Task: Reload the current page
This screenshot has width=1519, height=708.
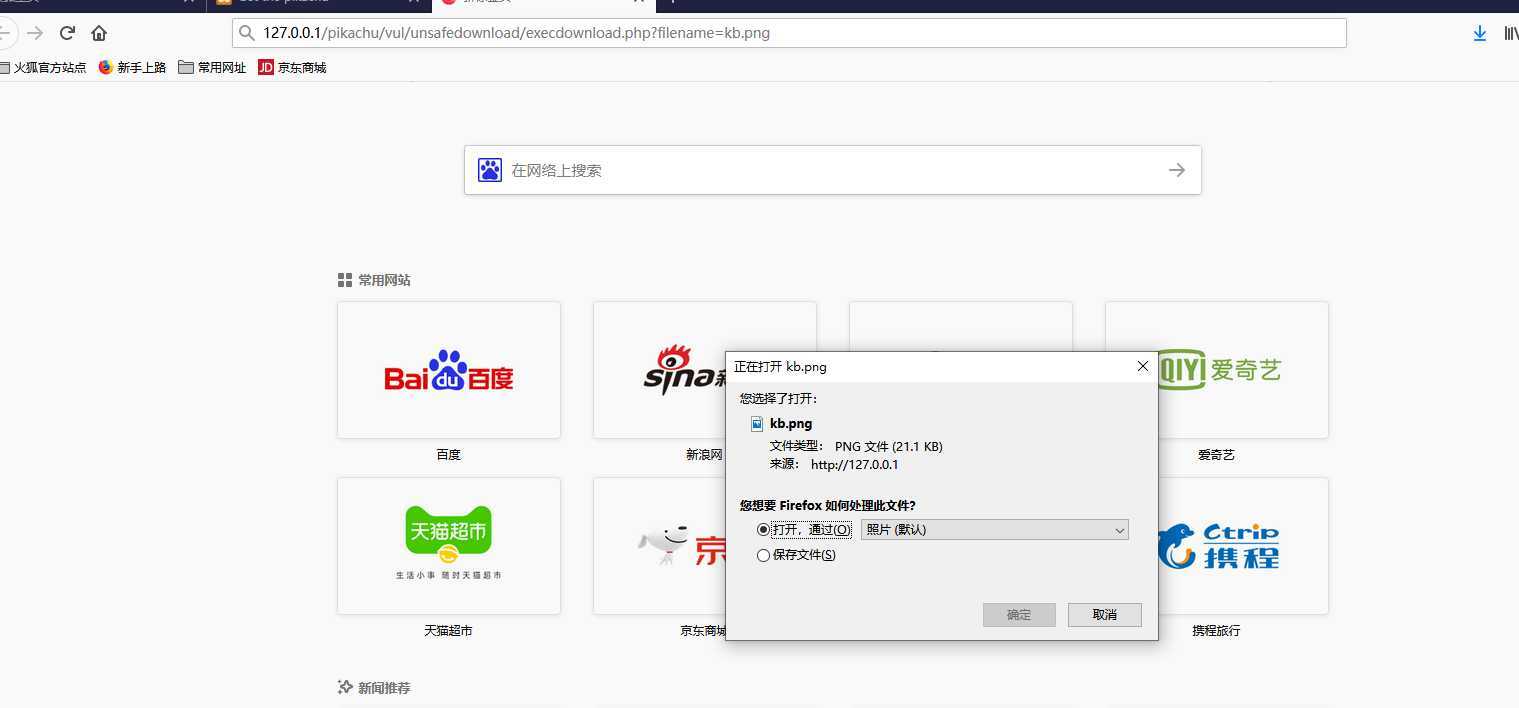Action: pyautogui.click(x=67, y=33)
